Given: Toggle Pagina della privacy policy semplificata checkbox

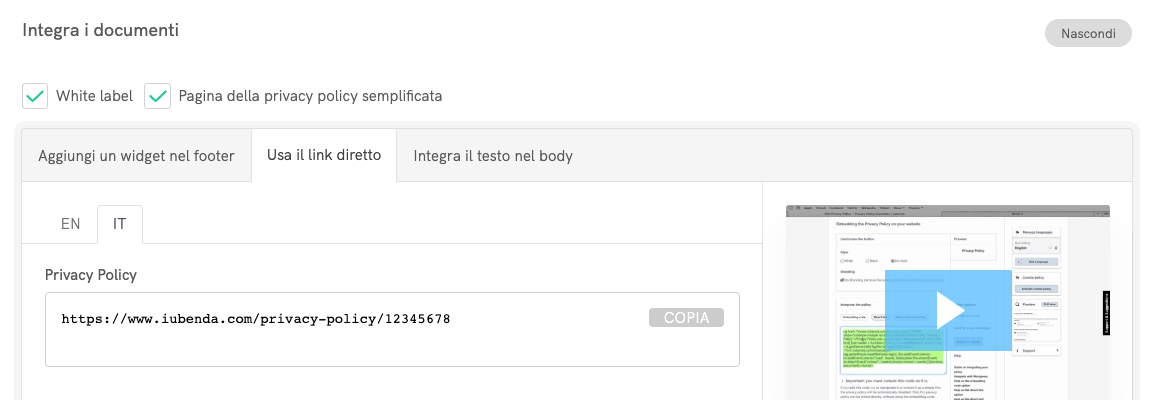Looking at the screenshot, I should tap(157, 96).
